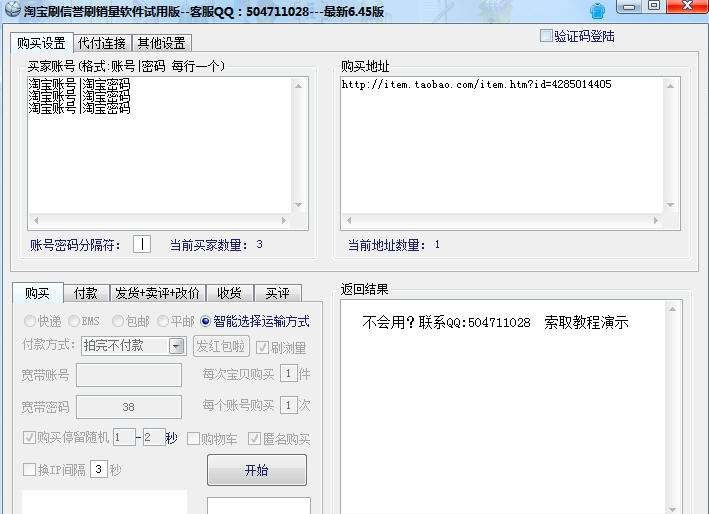Viewport: 709px width, 514px height.
Task: Click the taobao item URL text
Action: point(477,84)
